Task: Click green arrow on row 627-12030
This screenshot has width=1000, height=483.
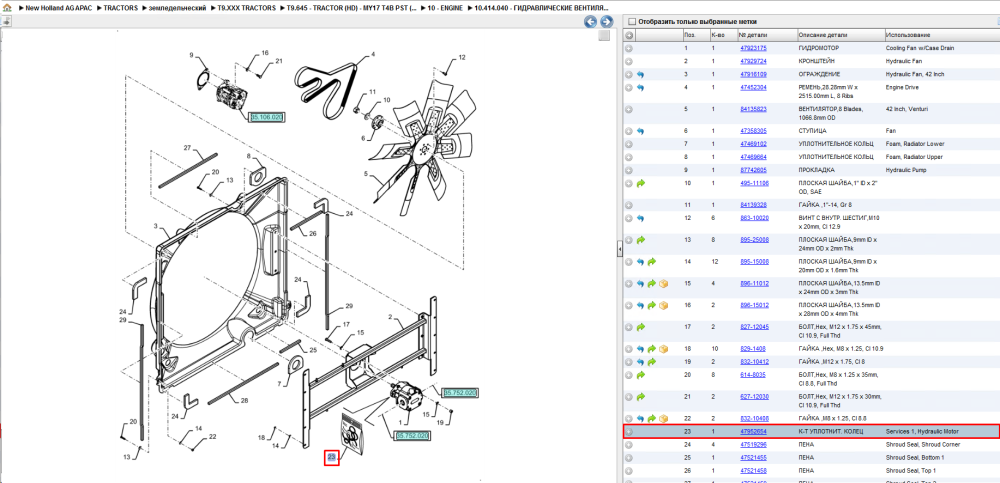Action: pos(641,396)
